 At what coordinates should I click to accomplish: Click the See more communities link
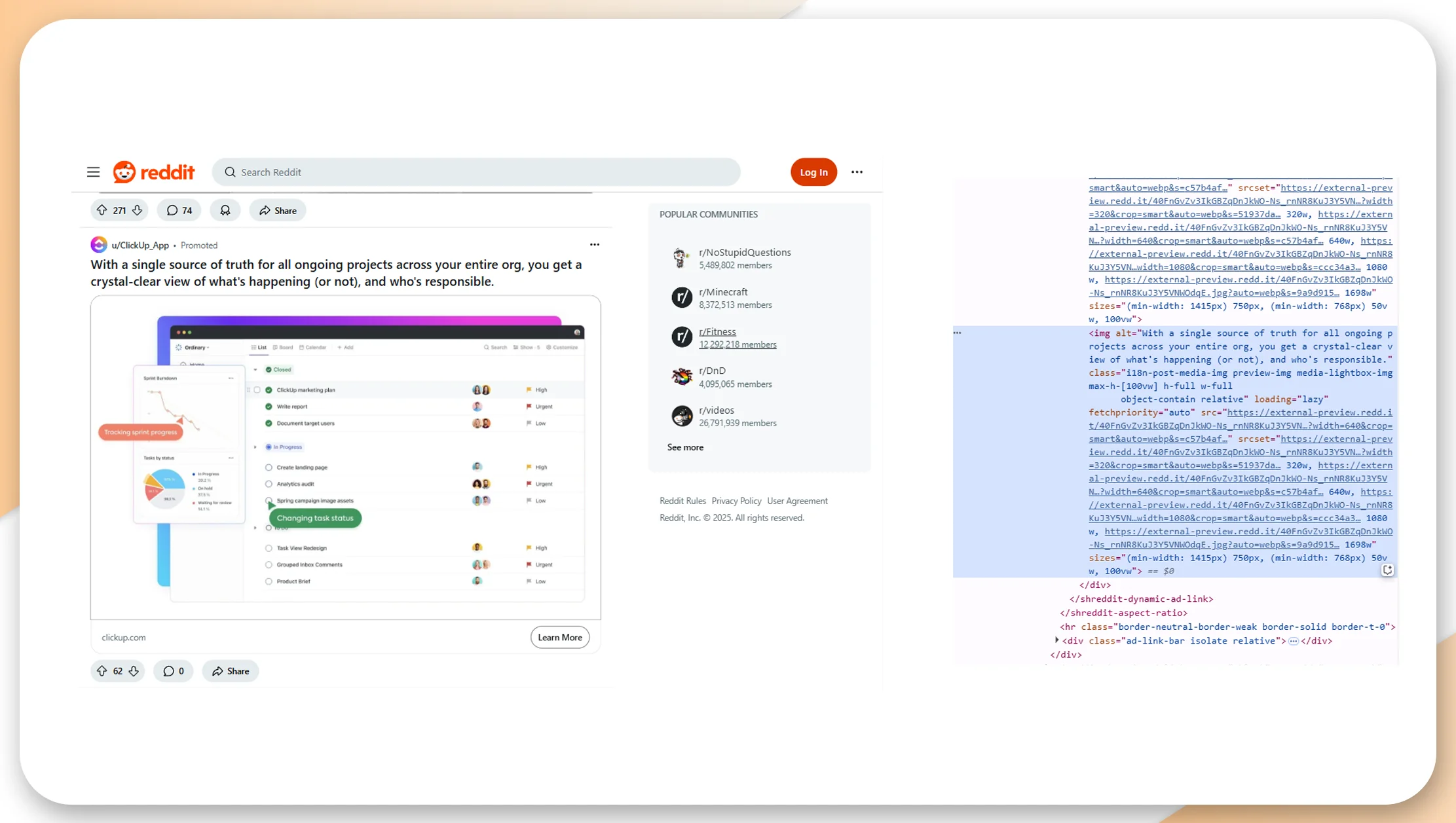(684, 447)
